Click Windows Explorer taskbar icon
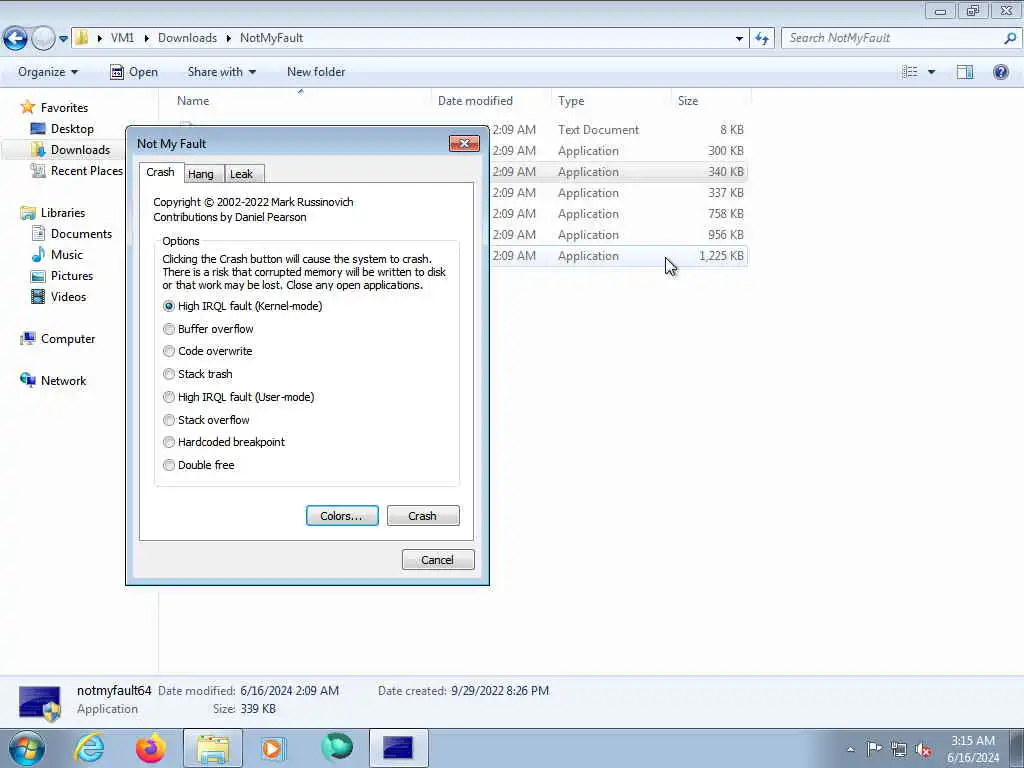1024x768 pixels. tap(213, 748)
